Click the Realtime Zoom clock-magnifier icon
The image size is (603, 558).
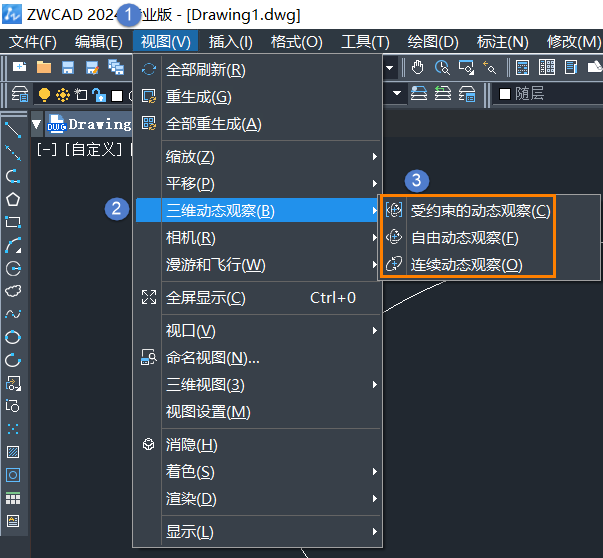point(442,67)
